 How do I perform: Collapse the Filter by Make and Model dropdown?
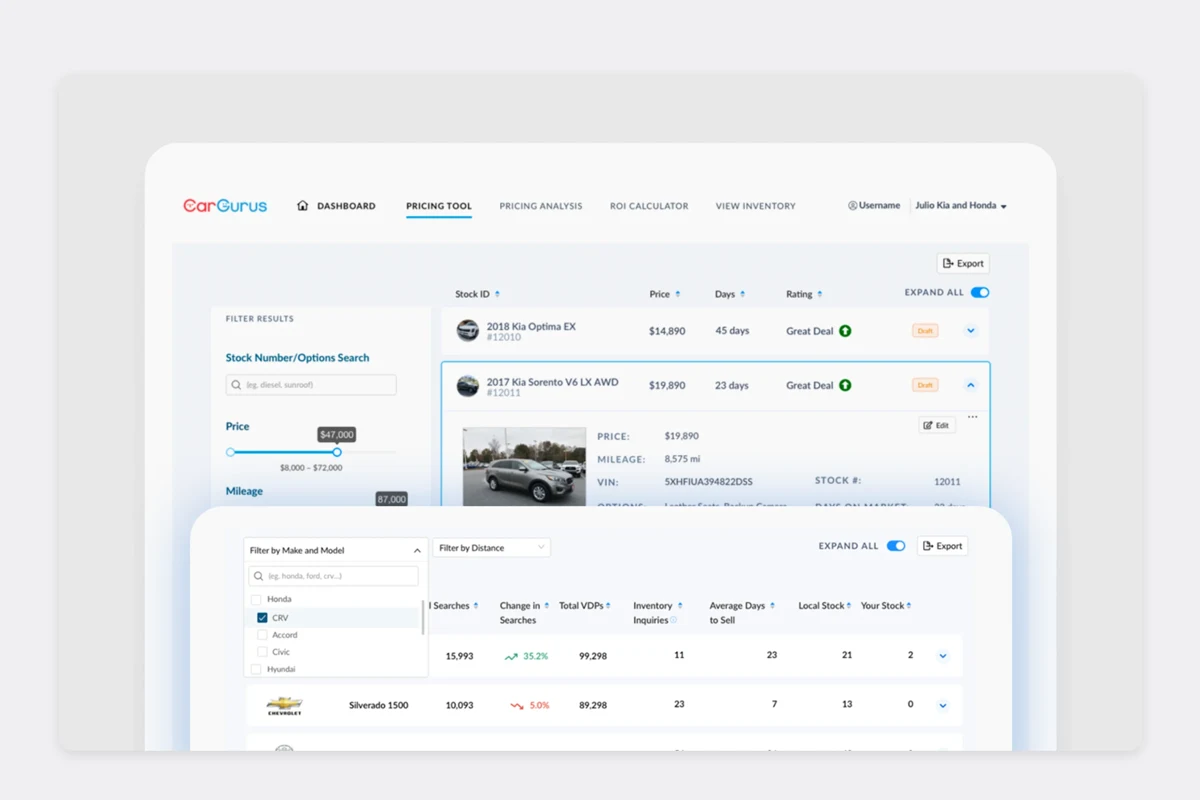[417, 550]
